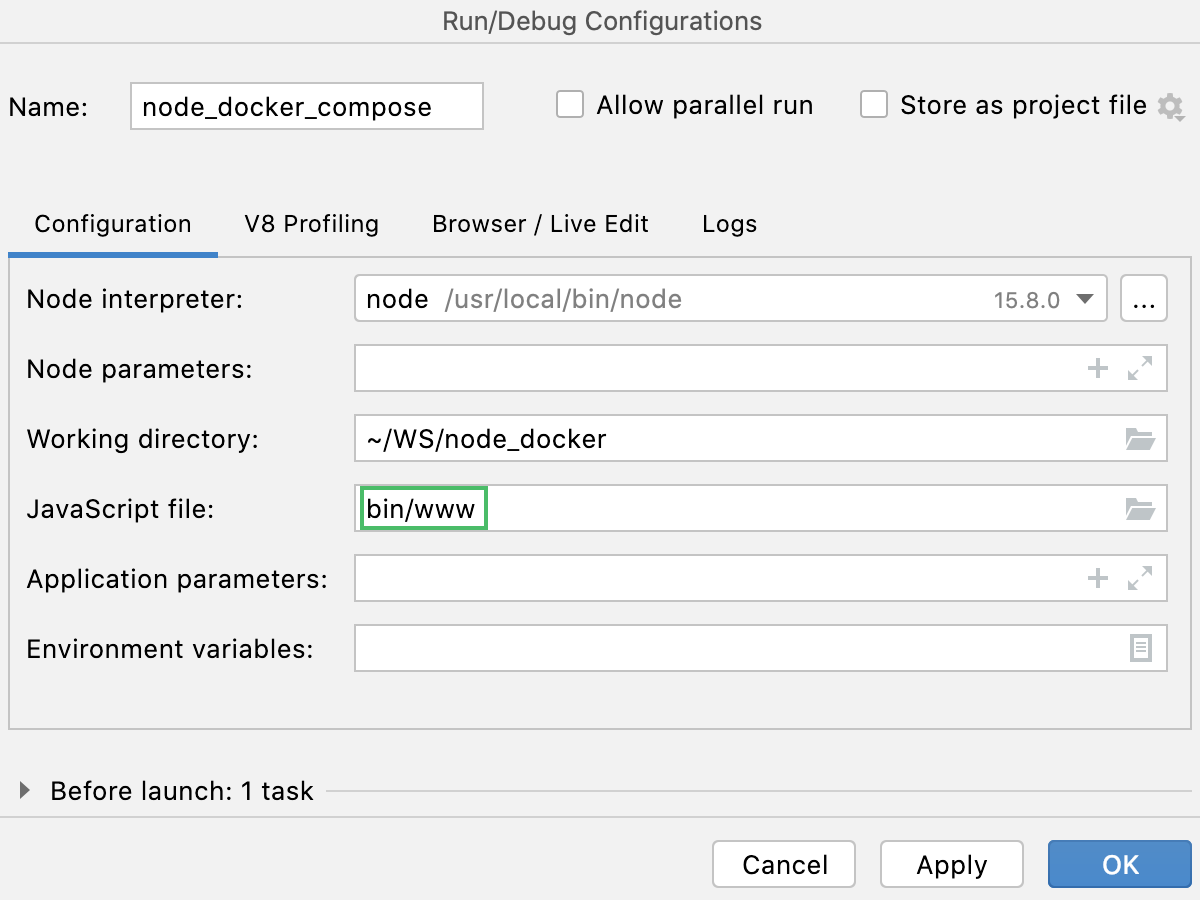
Task: Toggle Allow parallel run checkbox off
Action: (x=570, y=104)
